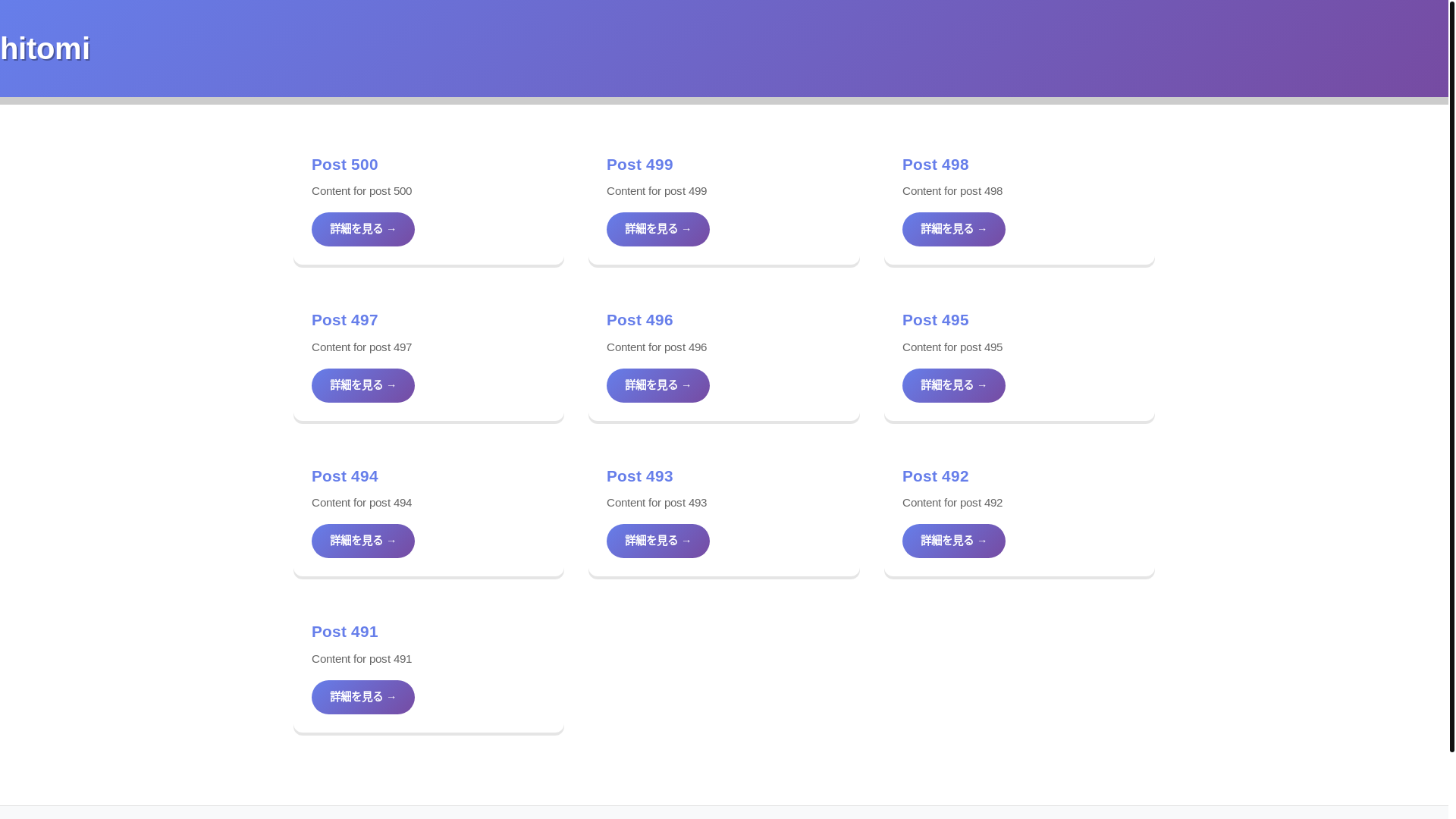Click the details button in Post 498 card
This screenshot has height=819, width=1456.
coord(953,229)
